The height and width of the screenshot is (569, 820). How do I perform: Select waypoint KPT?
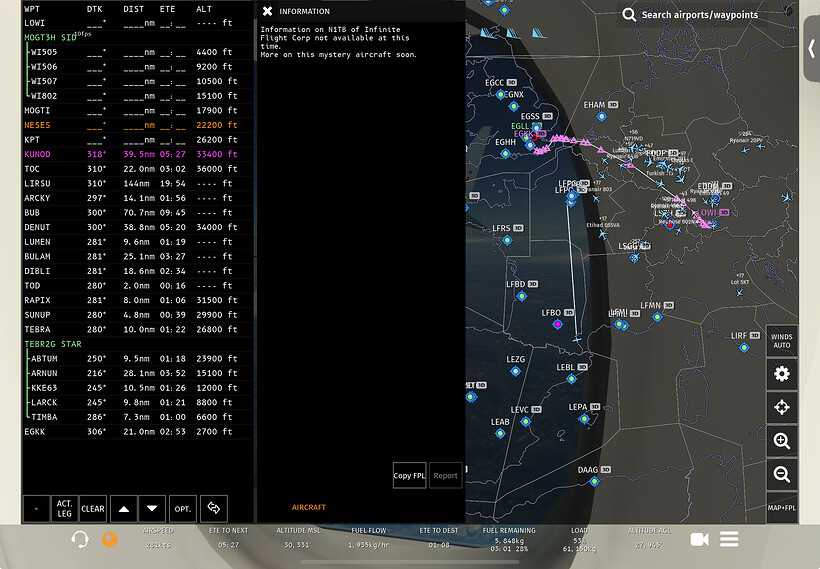point(139,140)
